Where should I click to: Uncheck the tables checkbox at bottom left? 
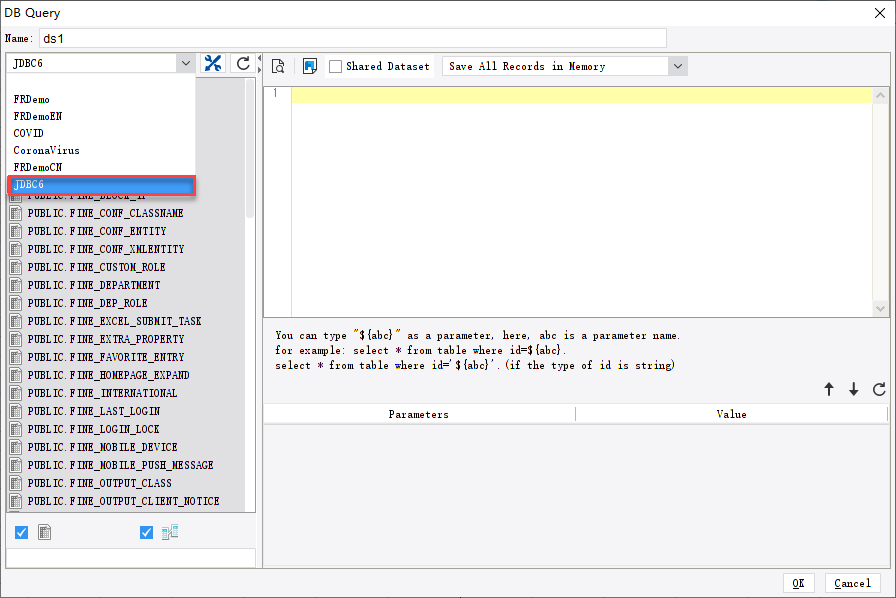tap(21, 532)
